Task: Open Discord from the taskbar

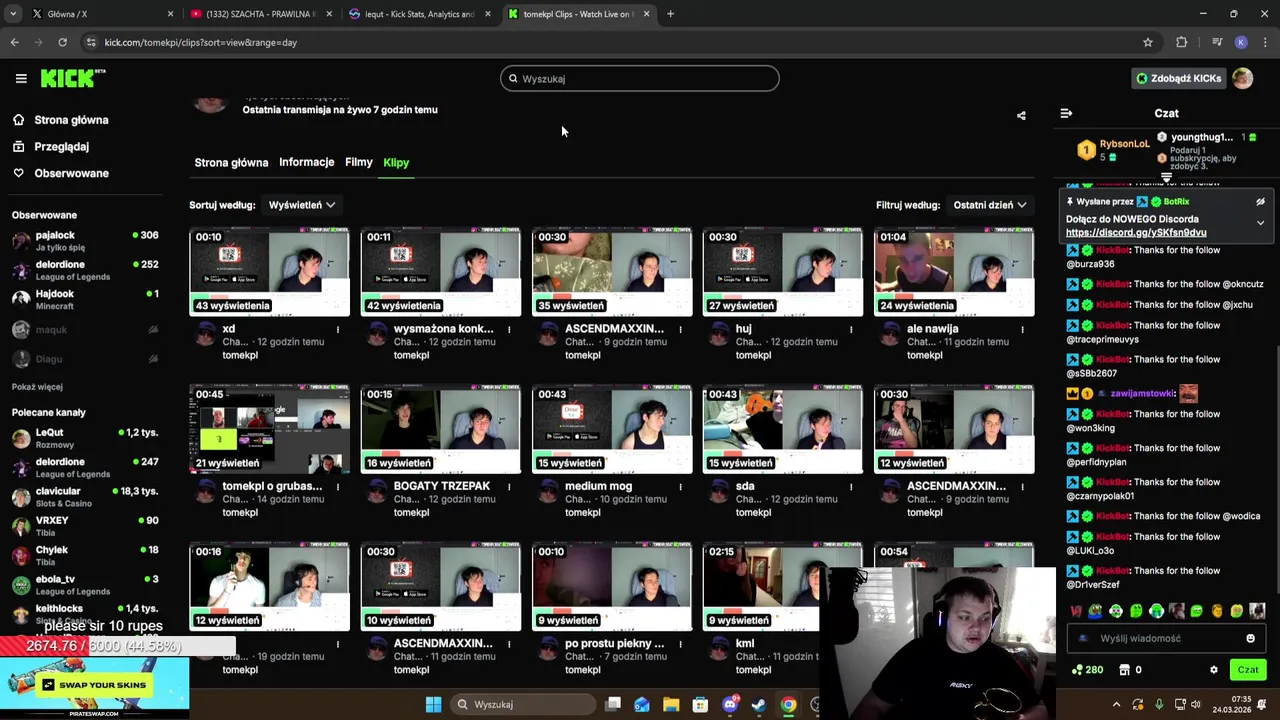Action: [x=731, y=704]
